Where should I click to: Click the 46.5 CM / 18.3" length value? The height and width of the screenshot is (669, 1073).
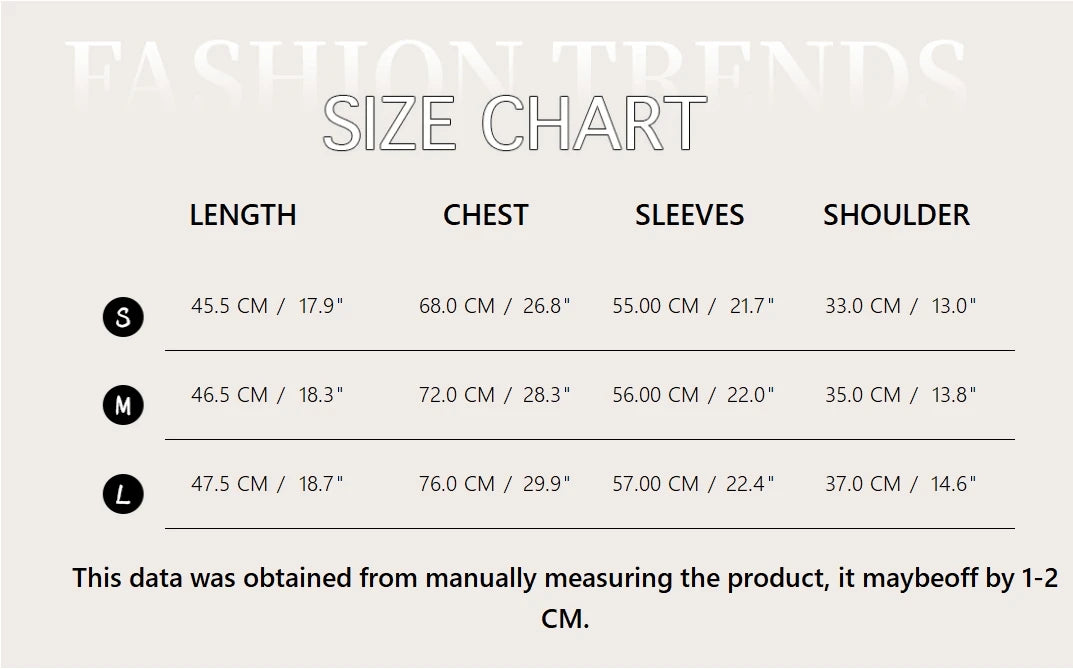coord(267,394)
